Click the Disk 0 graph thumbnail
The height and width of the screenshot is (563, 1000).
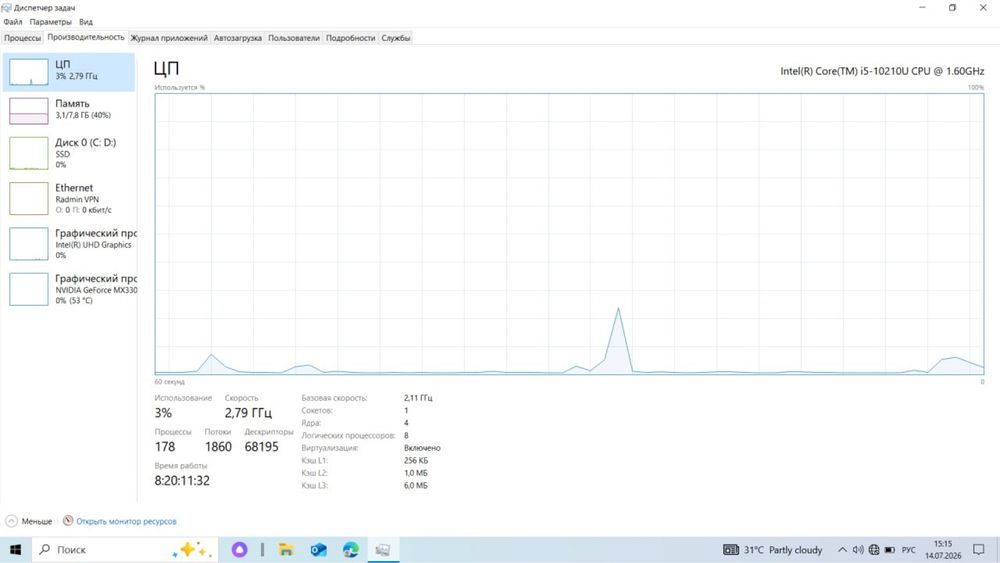coord(29,153)
